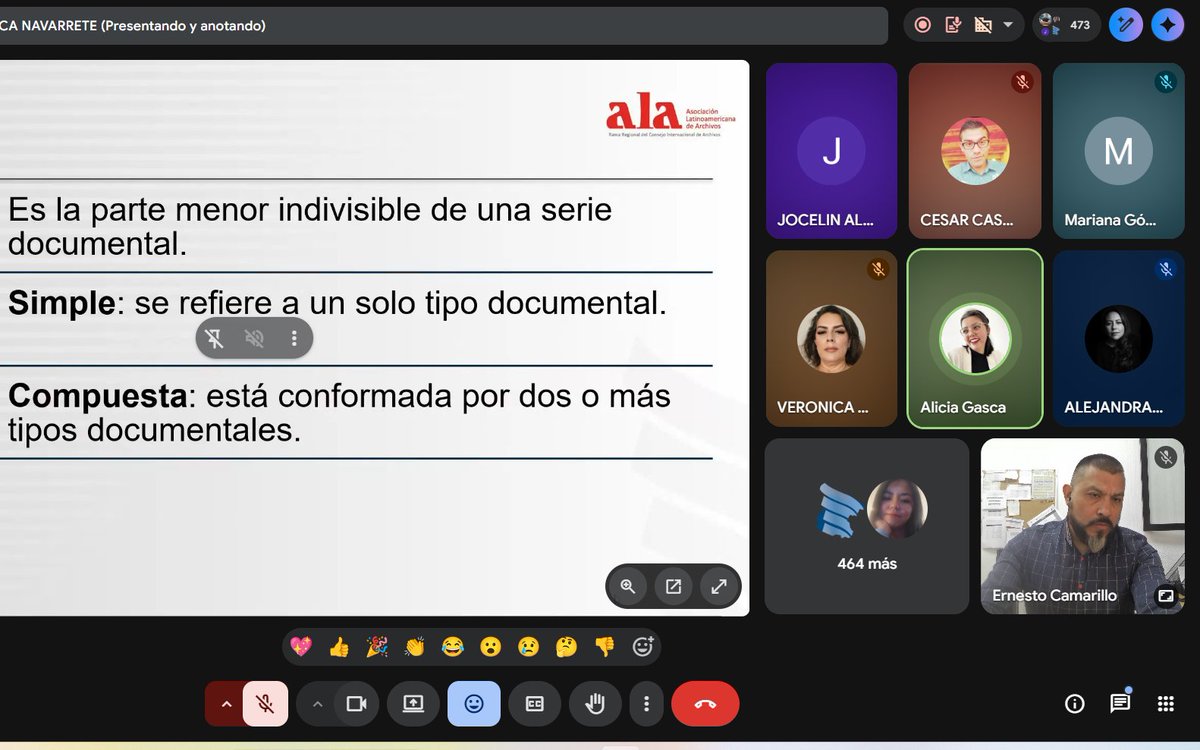Image resolution: width=1200 pixels, height=750 pixels.
Task: Send the surprised face reaction
Action: [490, 647]
